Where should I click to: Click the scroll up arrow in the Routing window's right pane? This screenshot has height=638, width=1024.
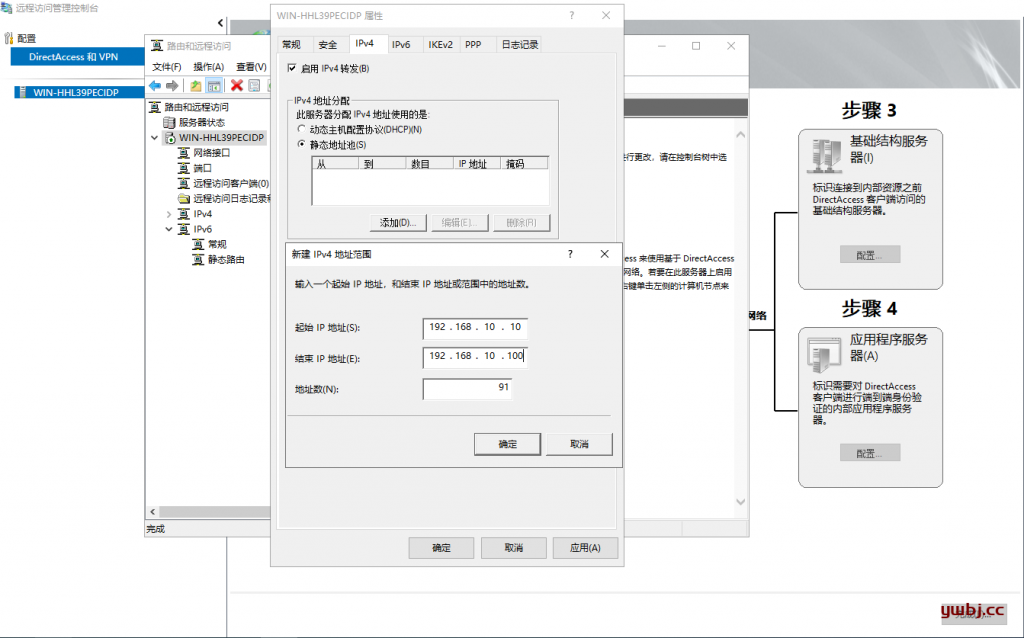coord(741,135)
